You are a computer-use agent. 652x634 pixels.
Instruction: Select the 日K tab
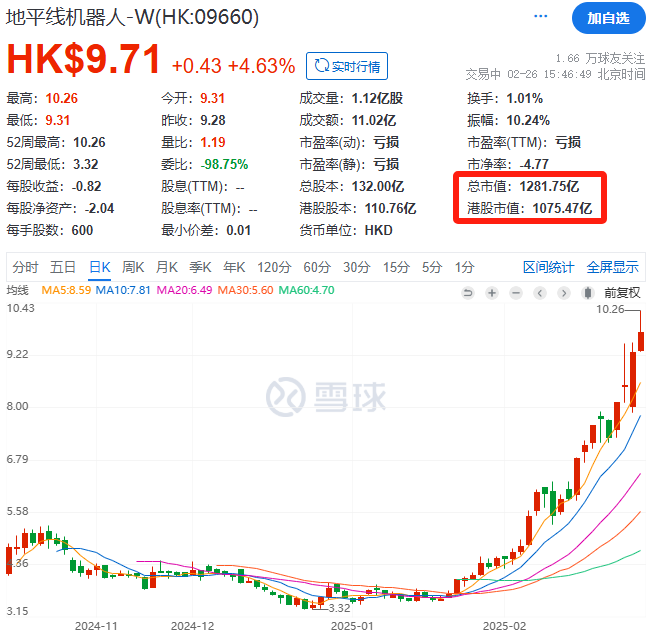(x=100, y=267)
